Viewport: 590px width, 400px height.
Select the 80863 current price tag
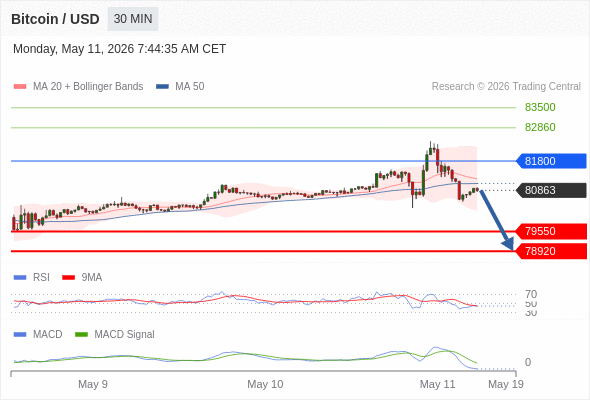pos(551,190)
